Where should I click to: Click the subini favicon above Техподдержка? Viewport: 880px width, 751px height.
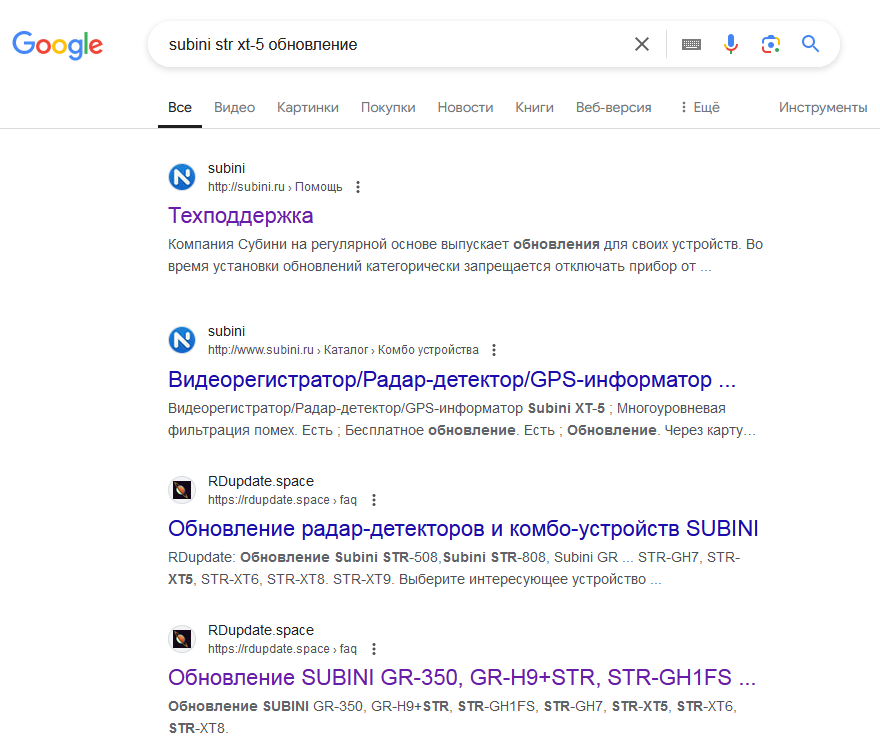pos(182,177)
